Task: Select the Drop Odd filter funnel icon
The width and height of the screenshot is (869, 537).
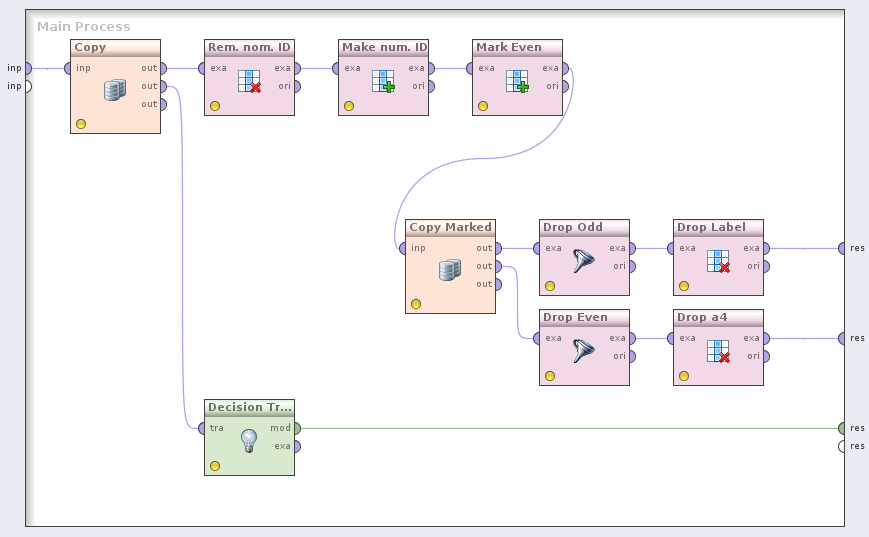Action: pos(584,262)
